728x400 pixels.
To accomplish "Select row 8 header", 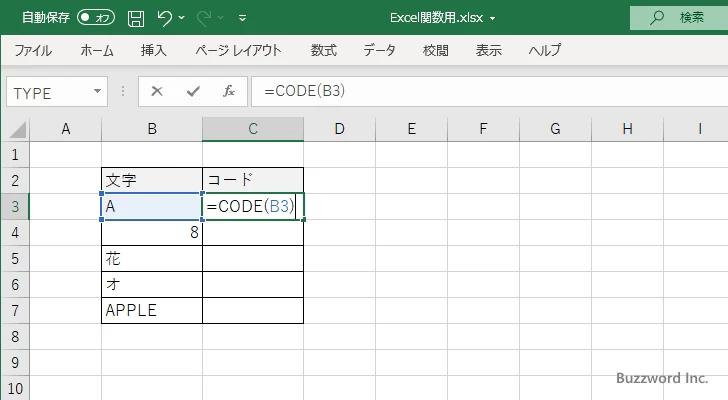I will [x=15, y=336].
